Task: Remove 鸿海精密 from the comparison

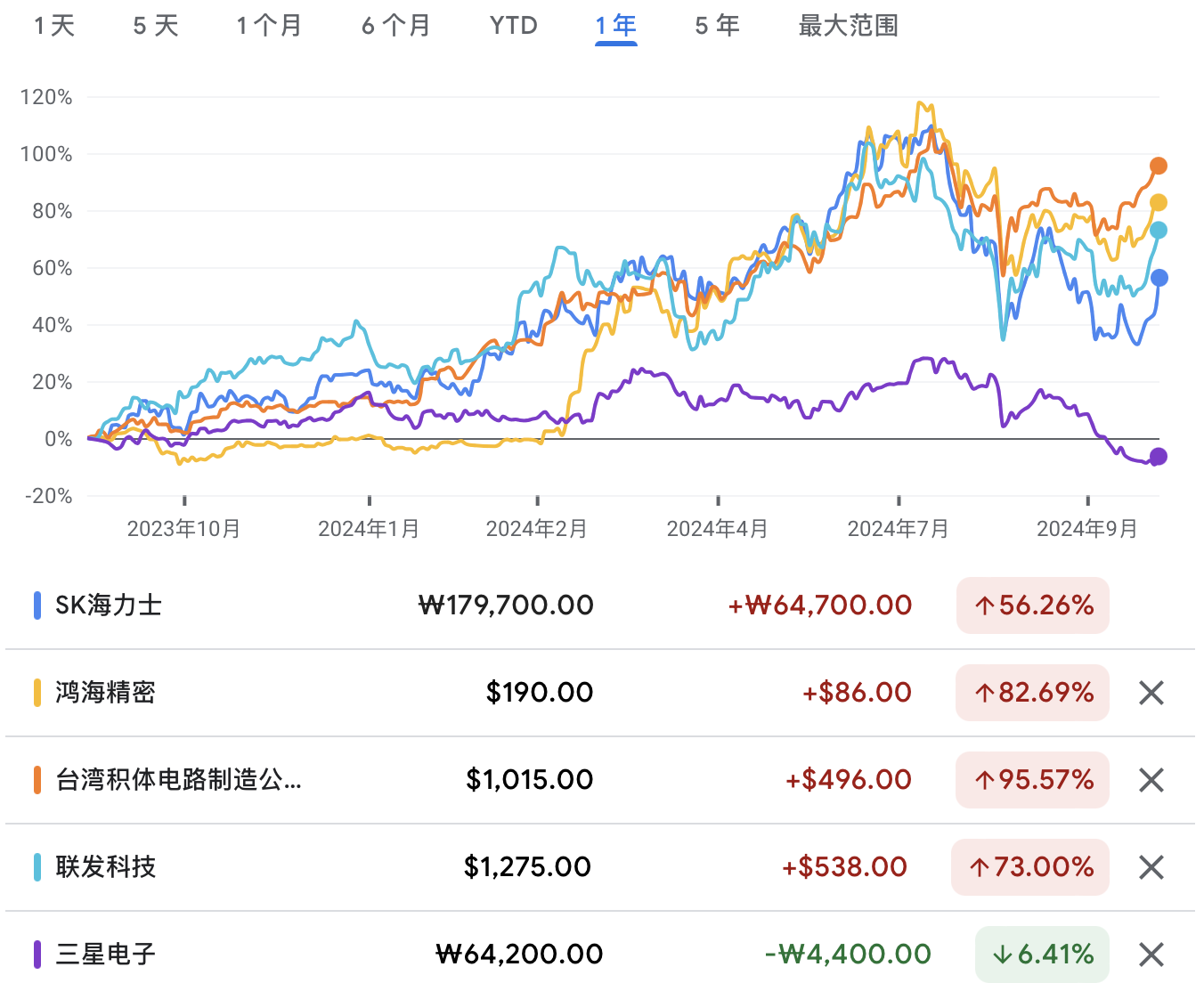Action: (x=1151, y=693)
